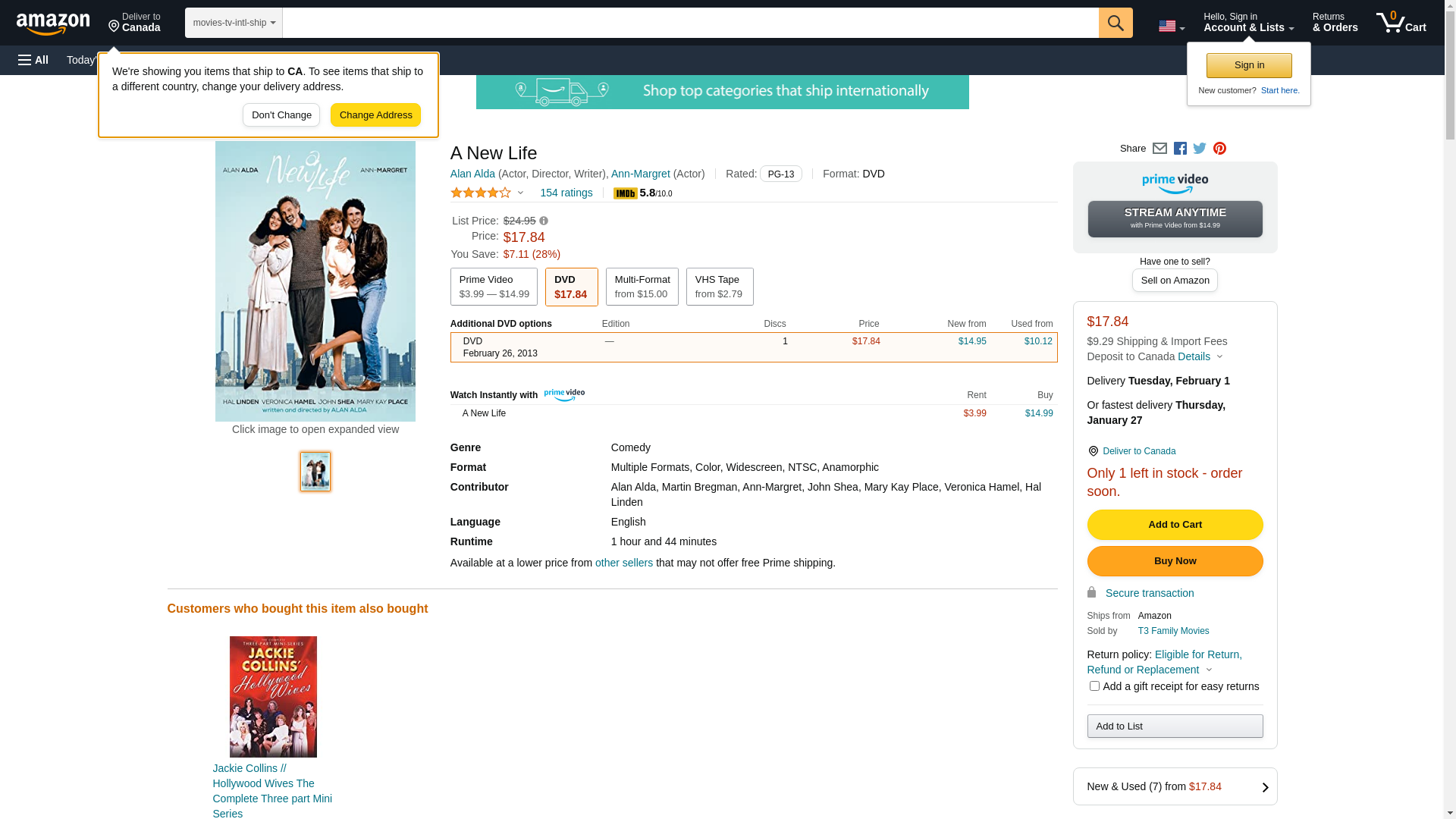Viewport: 1456px width, 819px height.
Task: Open Account & Lists menu
Action: click(x=1248, y=23)
